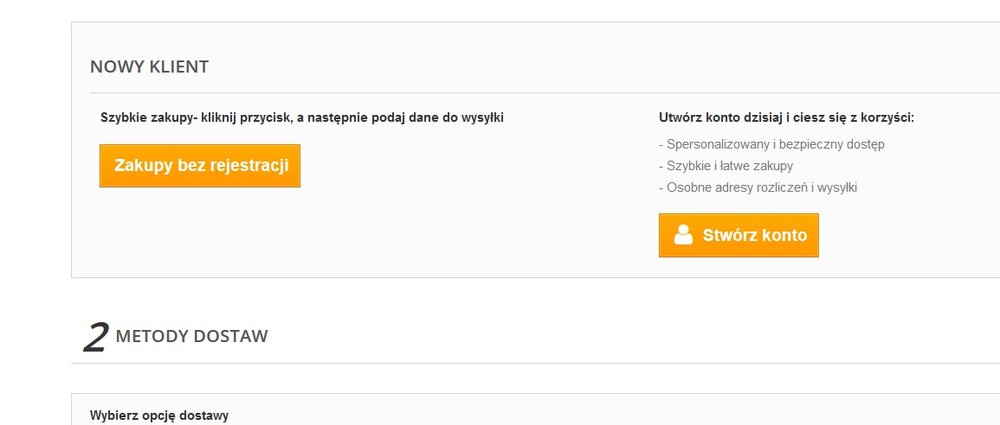Click the word 'wysyłki' in the Szybkie zakupy sentence
The image size is (1000, 425).
(x=482, y=118)
